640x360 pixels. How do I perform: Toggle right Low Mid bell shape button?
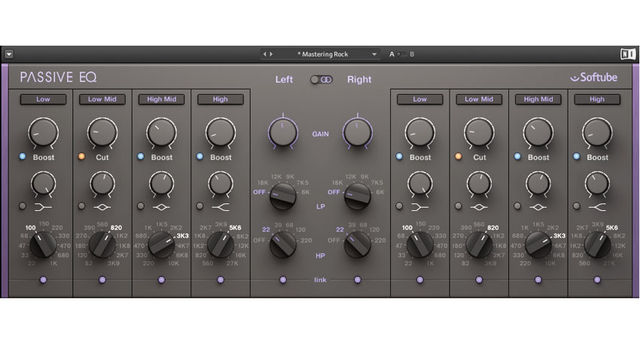click(x=458, y=206)
